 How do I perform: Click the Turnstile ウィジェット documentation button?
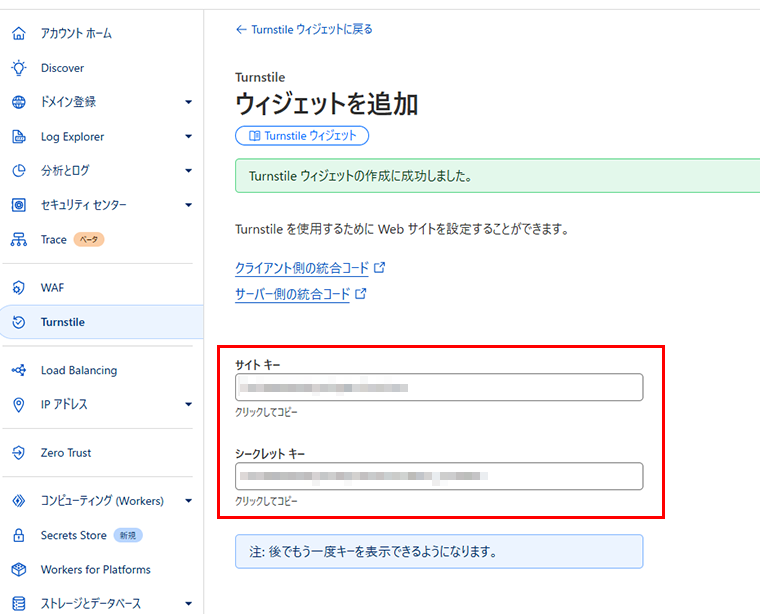tap(302, 136)
